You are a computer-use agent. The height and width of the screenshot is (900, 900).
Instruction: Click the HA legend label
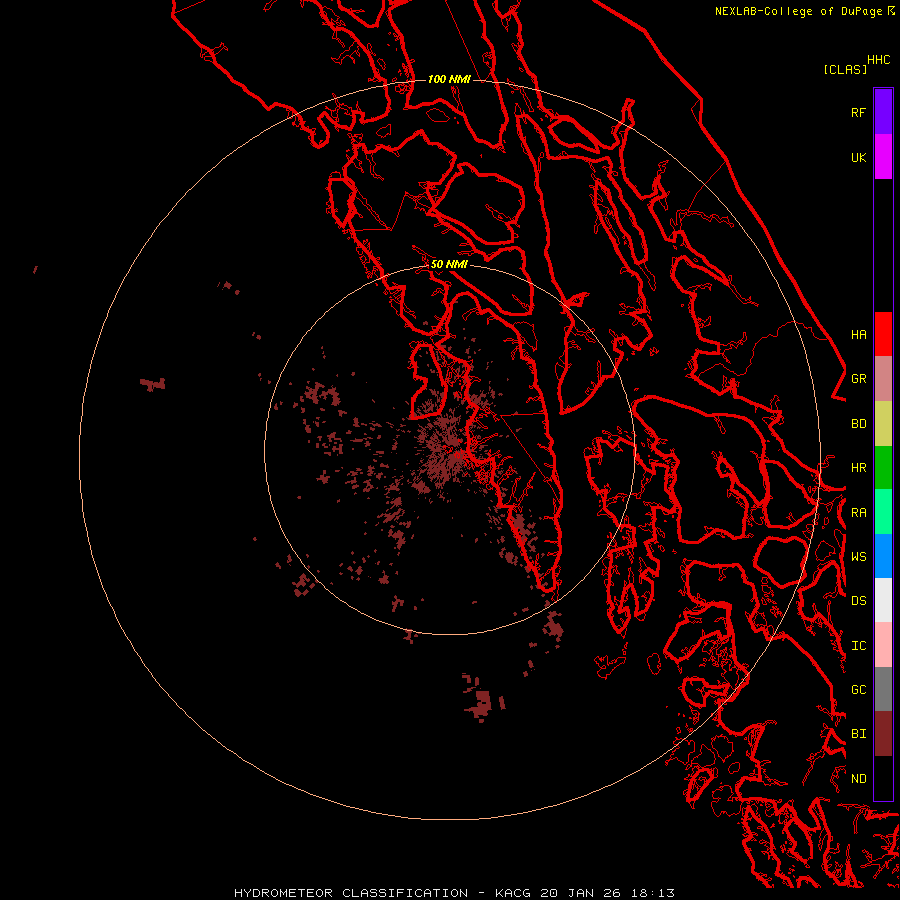point(858,334)
